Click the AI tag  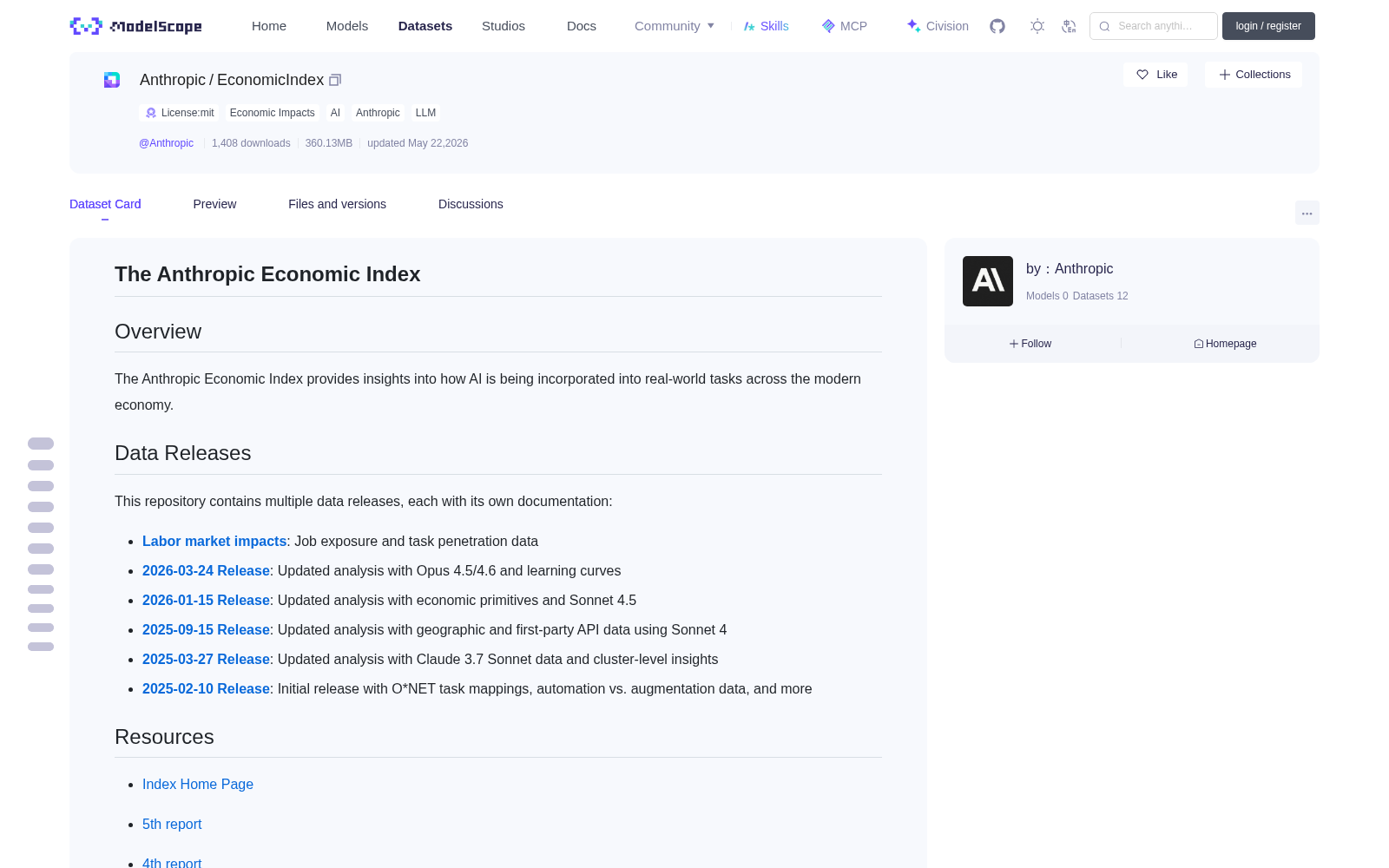click(x=335, y=113)
